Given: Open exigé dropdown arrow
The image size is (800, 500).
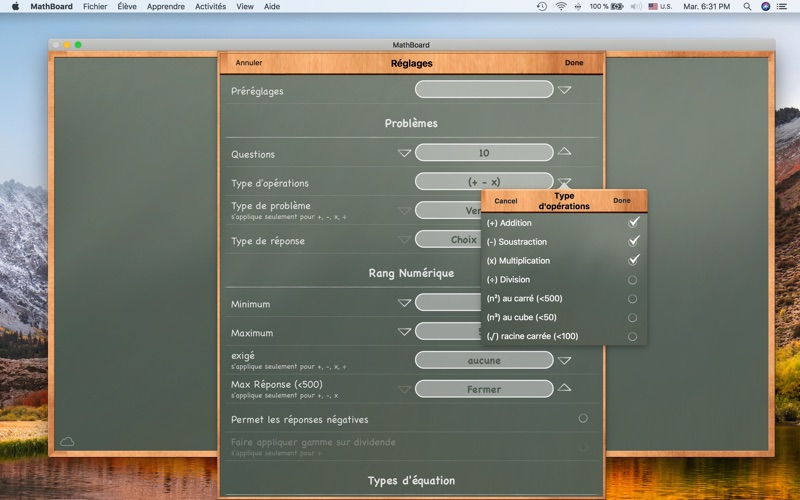Looking at the screenshot, I should 564,360.
